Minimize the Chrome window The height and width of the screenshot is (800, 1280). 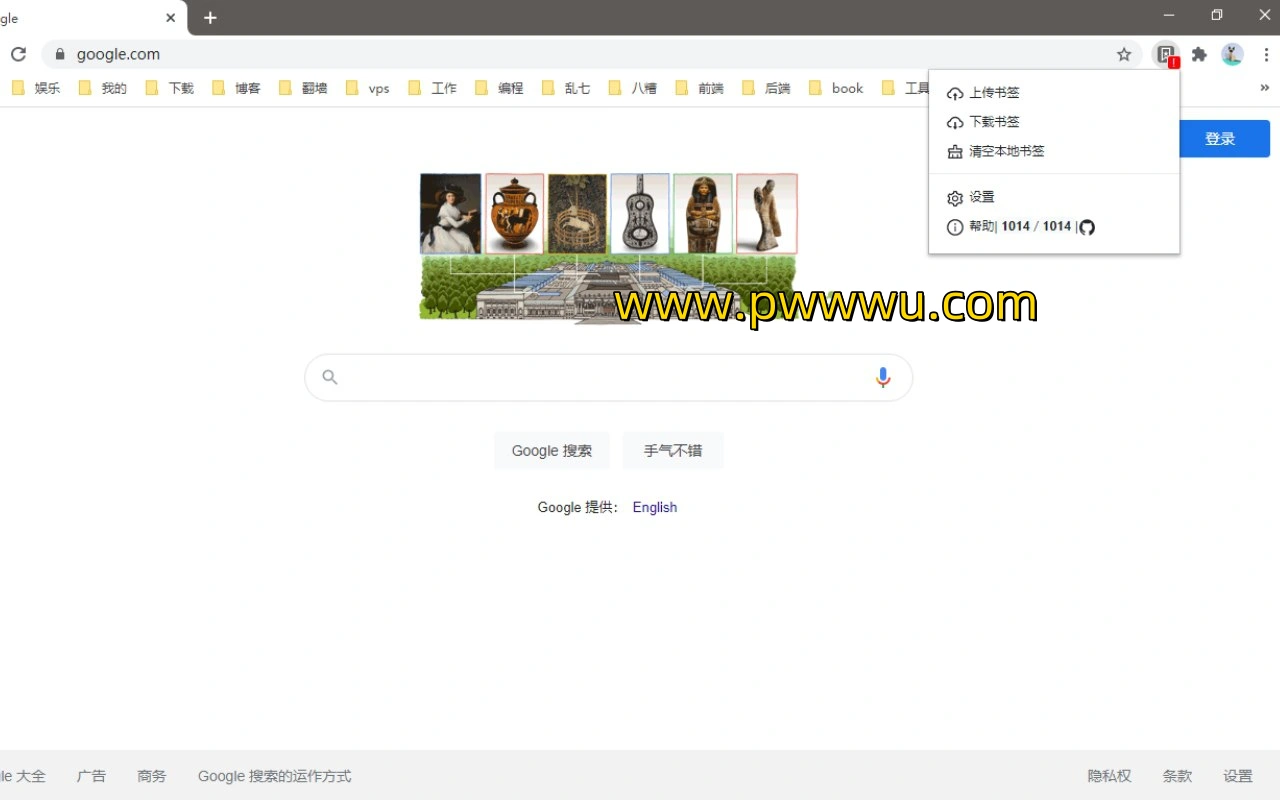[x=1170, y=15]
